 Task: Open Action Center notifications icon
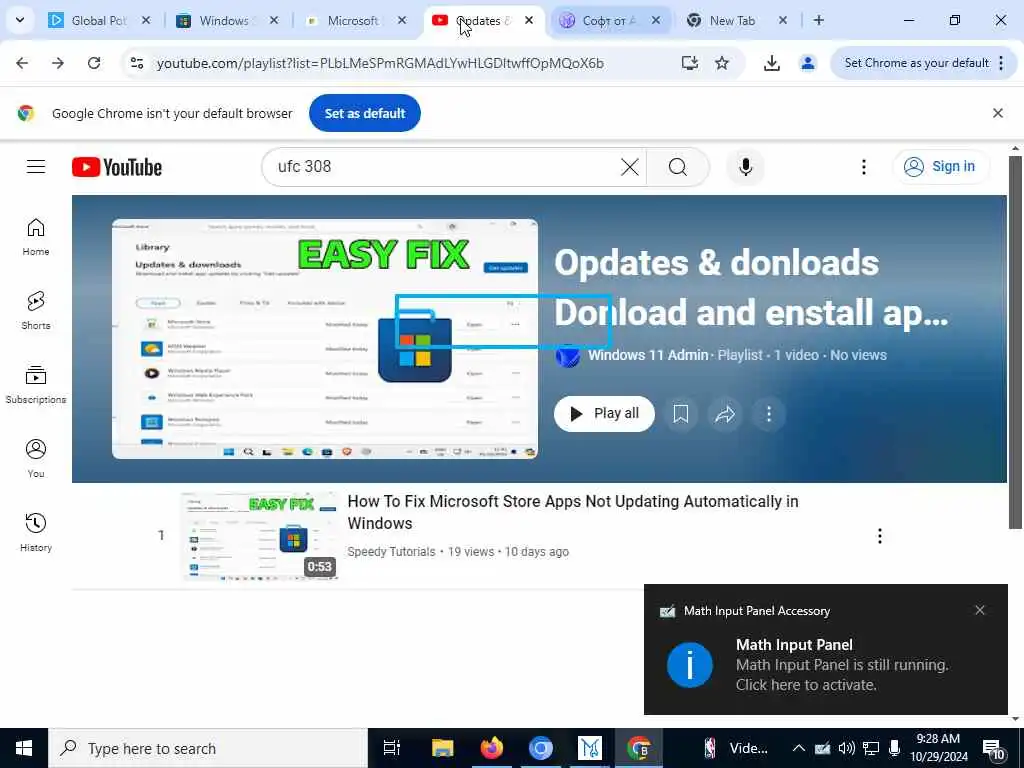[994, 750]
